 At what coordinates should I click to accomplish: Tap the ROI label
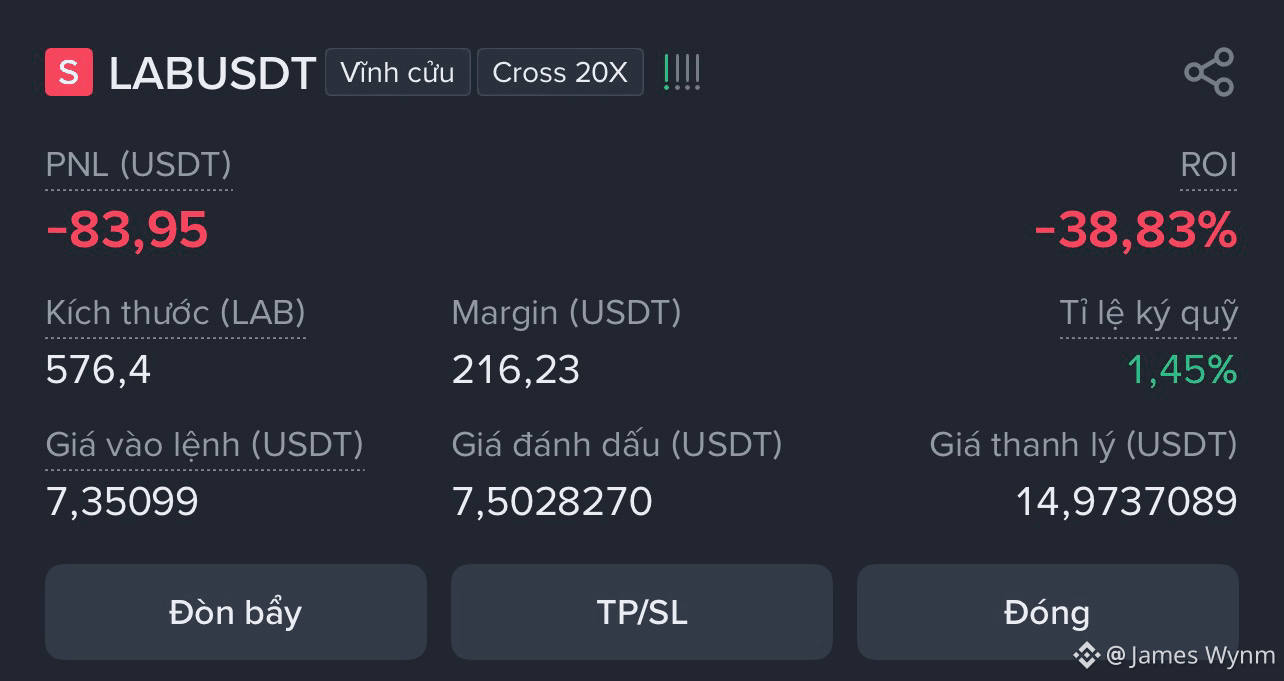[x=1208, y=165]
